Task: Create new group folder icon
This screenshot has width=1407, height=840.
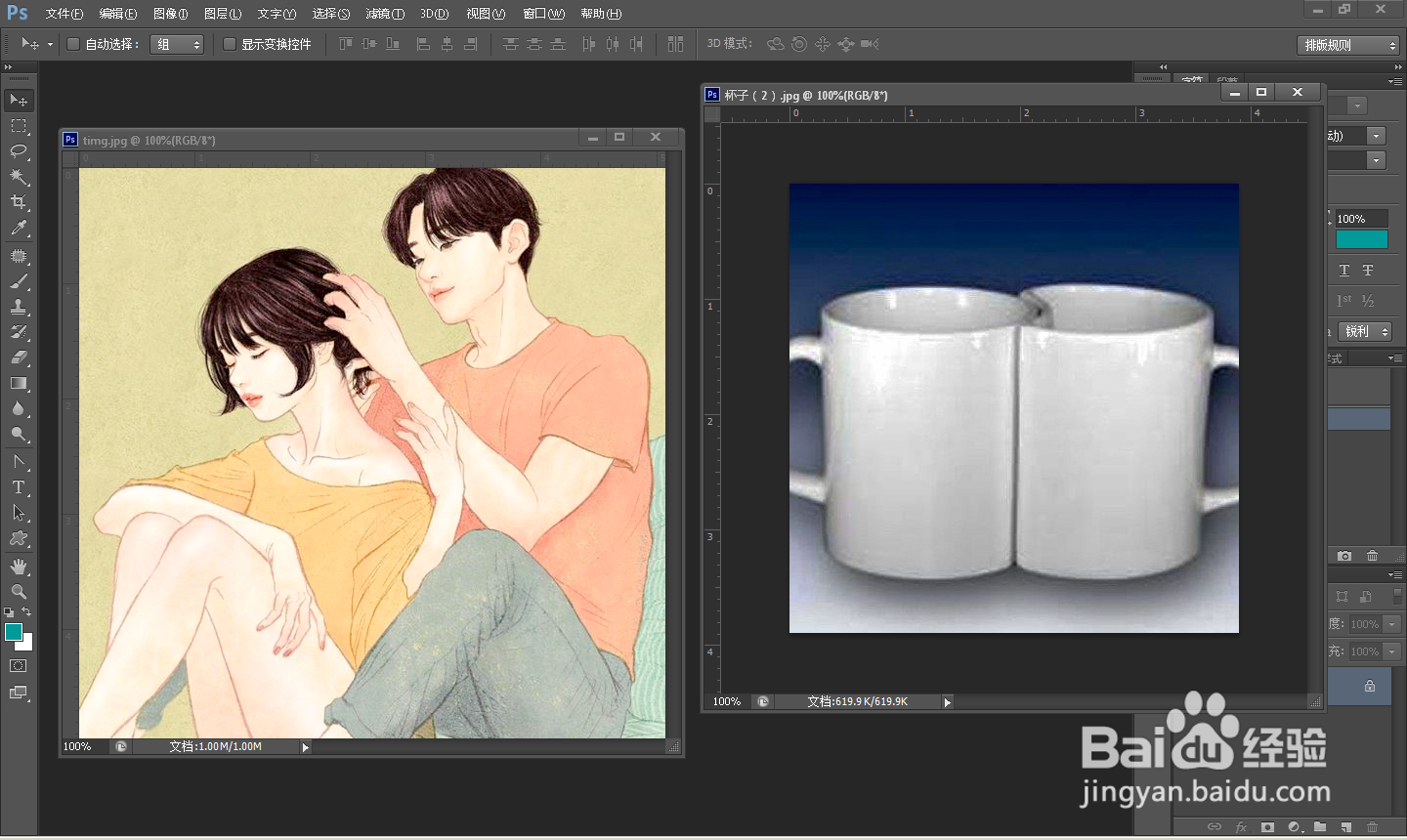Action: point(1320,827)
